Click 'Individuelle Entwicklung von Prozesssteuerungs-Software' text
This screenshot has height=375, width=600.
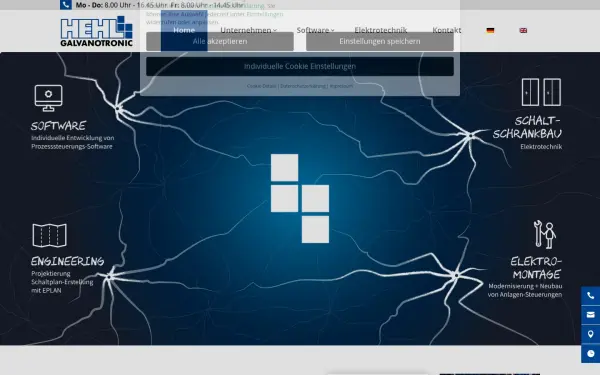click(x=73, y=142)
